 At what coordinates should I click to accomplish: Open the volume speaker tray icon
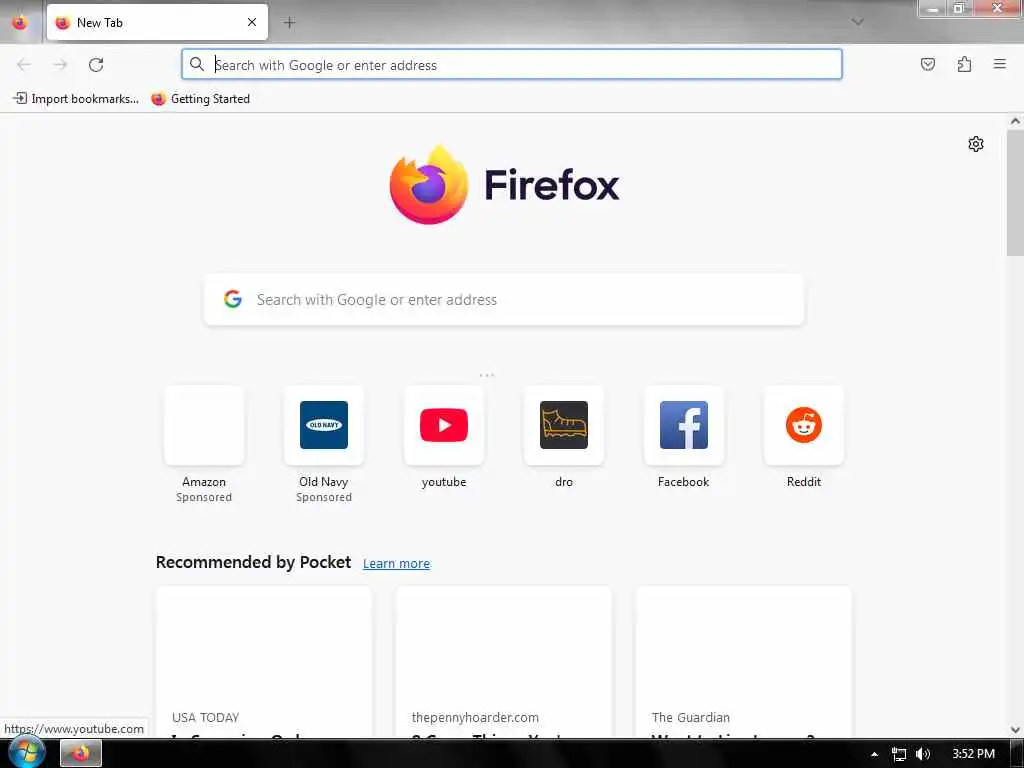(923, 754)
